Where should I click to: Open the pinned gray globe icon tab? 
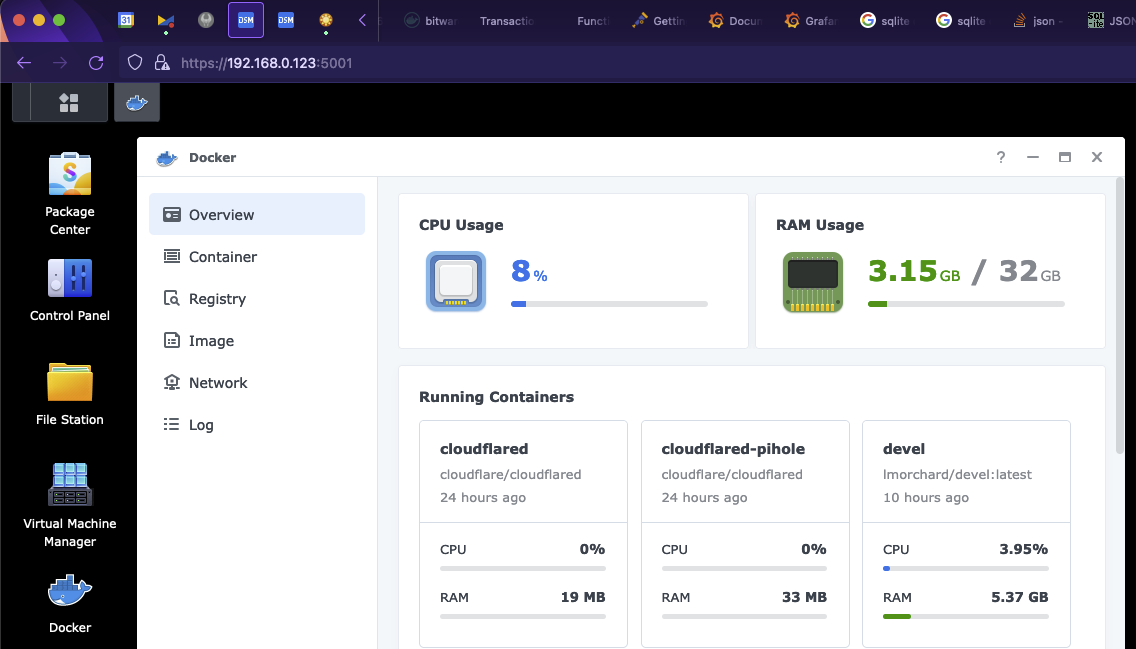tap(206, 20)
